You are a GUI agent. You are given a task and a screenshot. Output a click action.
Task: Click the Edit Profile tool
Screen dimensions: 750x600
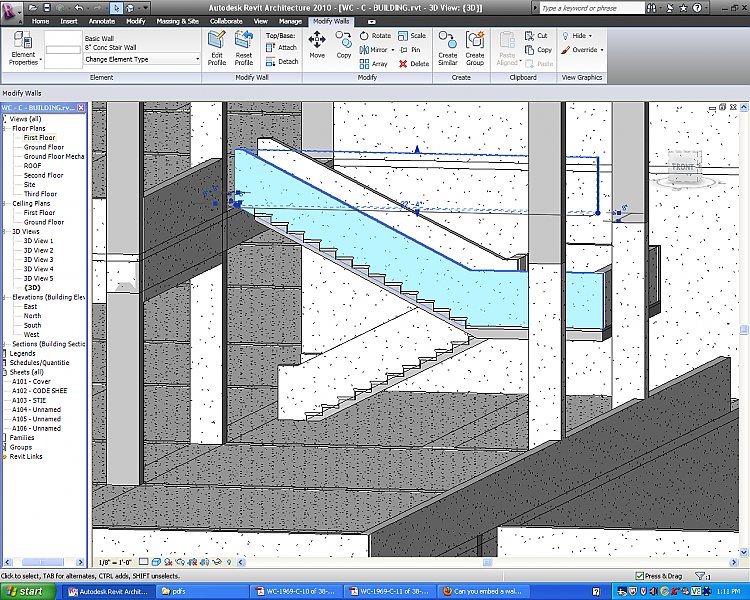pyautogui.click(x=217, y=47)
